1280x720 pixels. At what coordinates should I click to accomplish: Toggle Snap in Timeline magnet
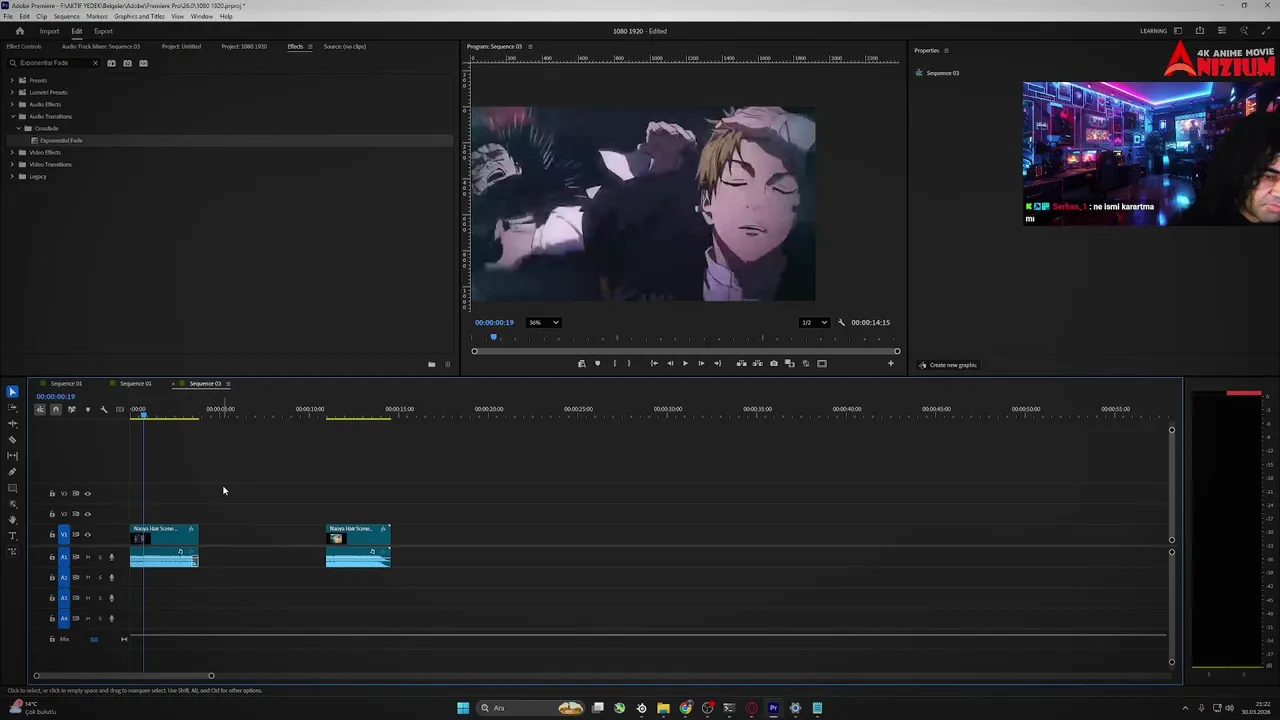point(55,409)
